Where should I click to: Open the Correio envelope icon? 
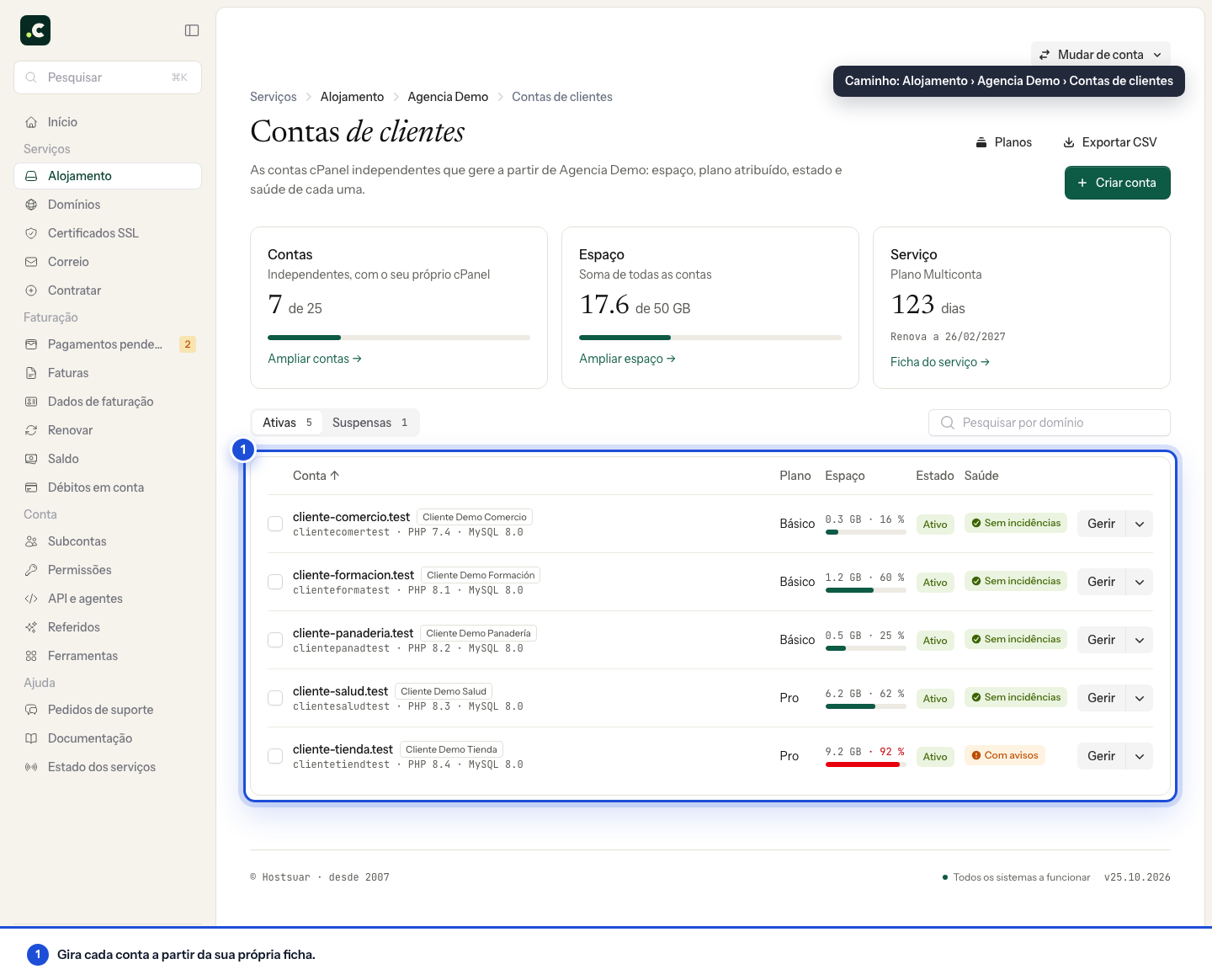pyautogui.click(x=31, y=262)
